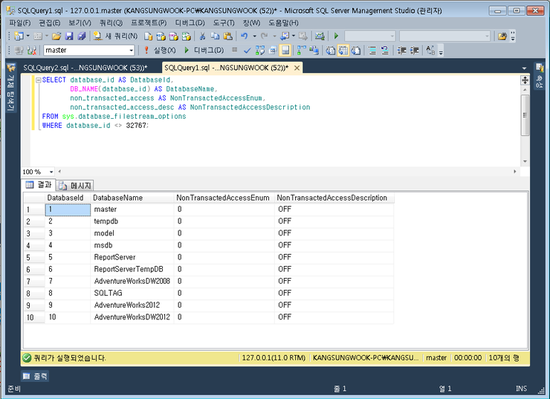Open the 쿼리(Q) menu

pyautogui.click(x=111, y=23)
